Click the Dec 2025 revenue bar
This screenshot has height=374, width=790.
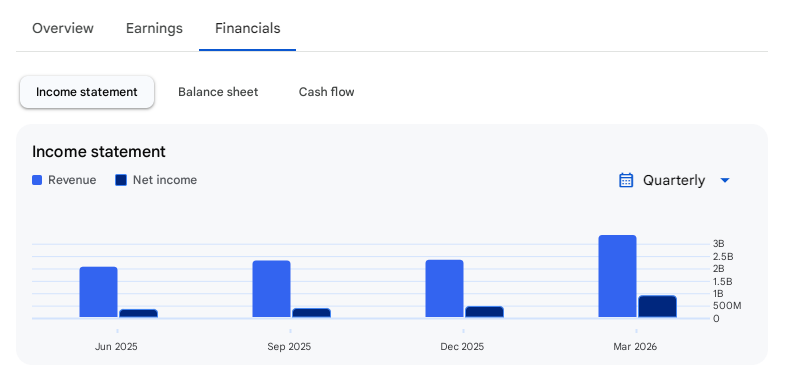444,289
